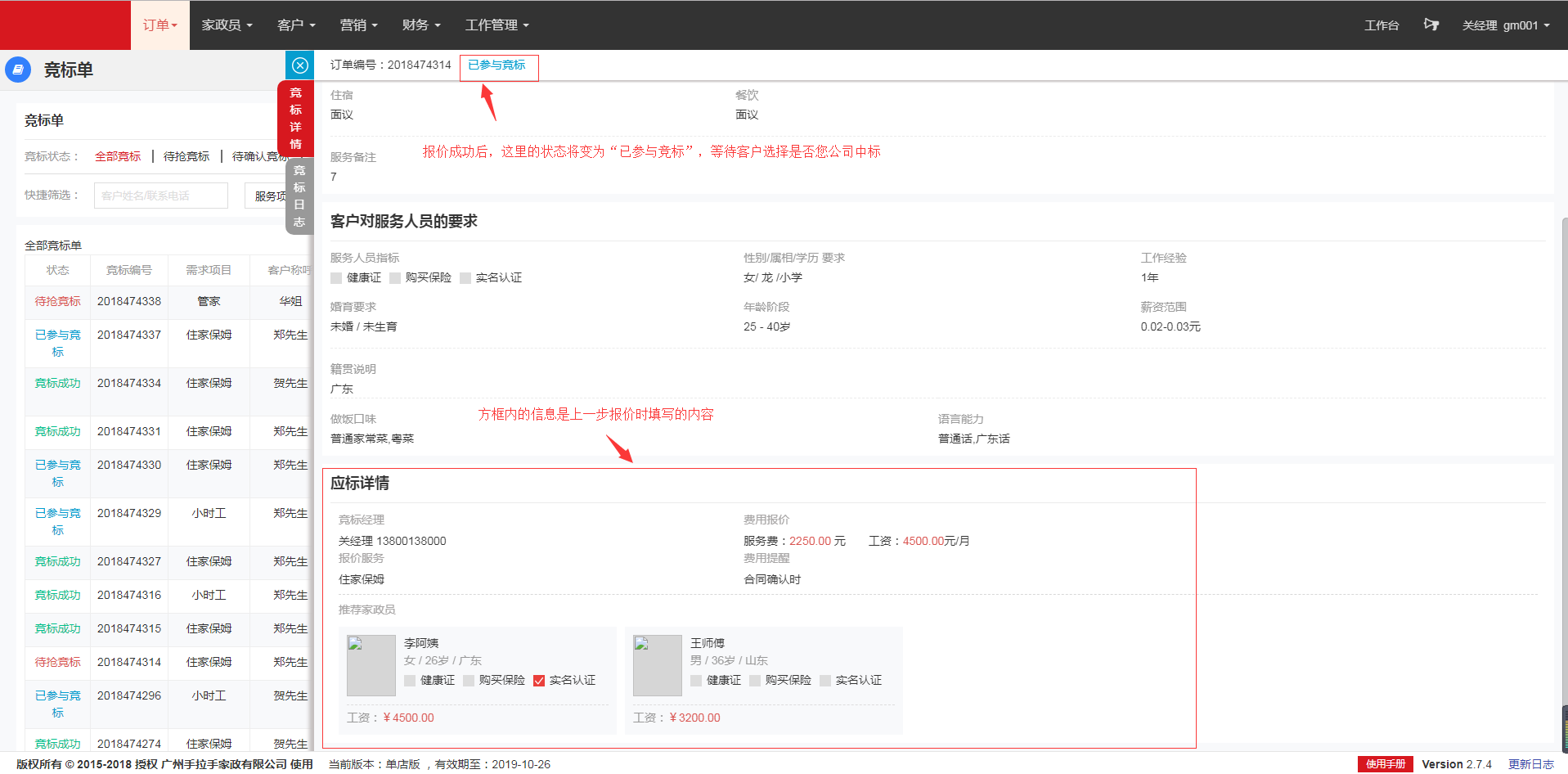
Task: Open the 关经理 gm001 user dropdown
Action: point(1506,25)
